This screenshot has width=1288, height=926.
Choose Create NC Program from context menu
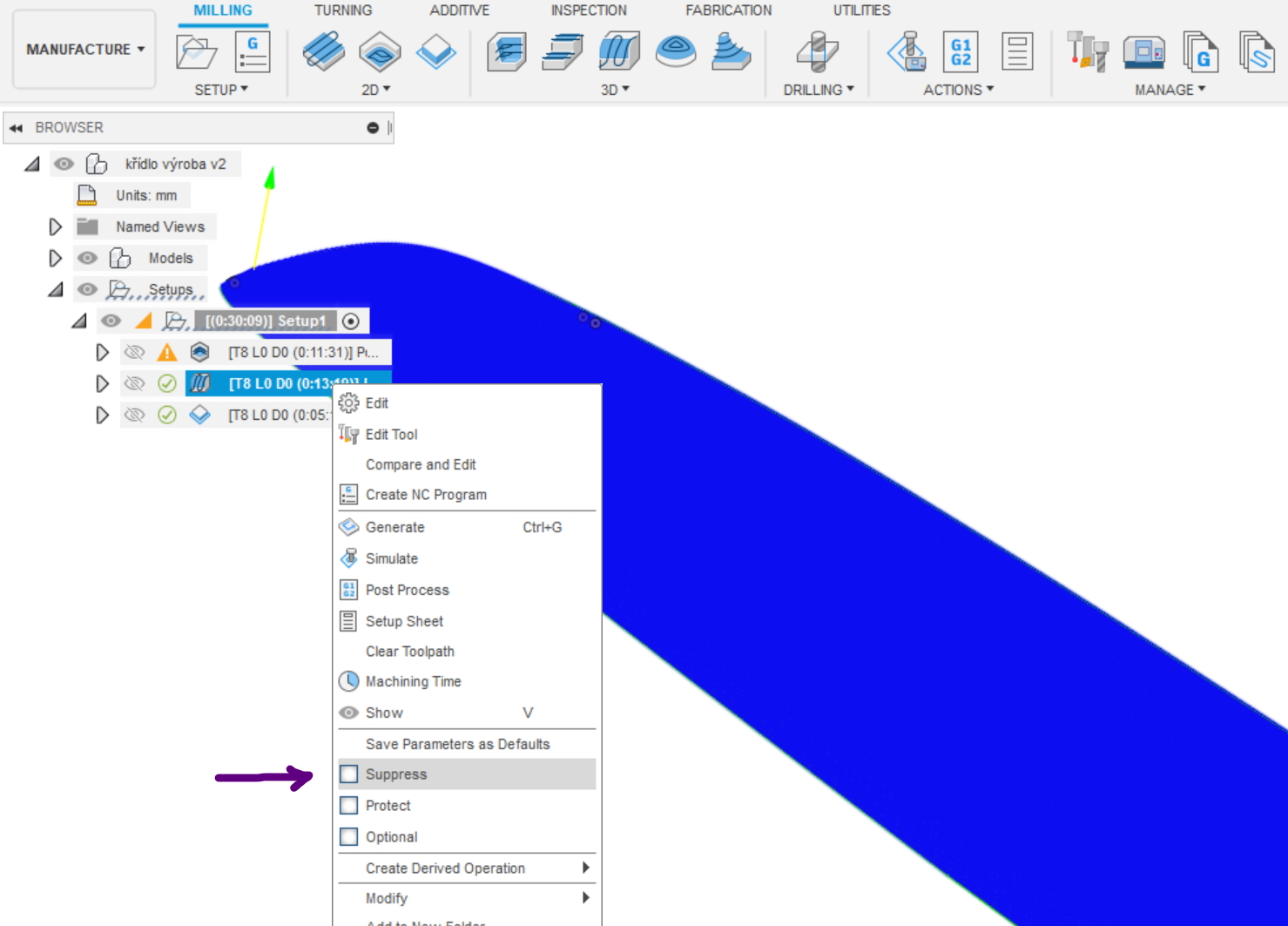[426, 495]
